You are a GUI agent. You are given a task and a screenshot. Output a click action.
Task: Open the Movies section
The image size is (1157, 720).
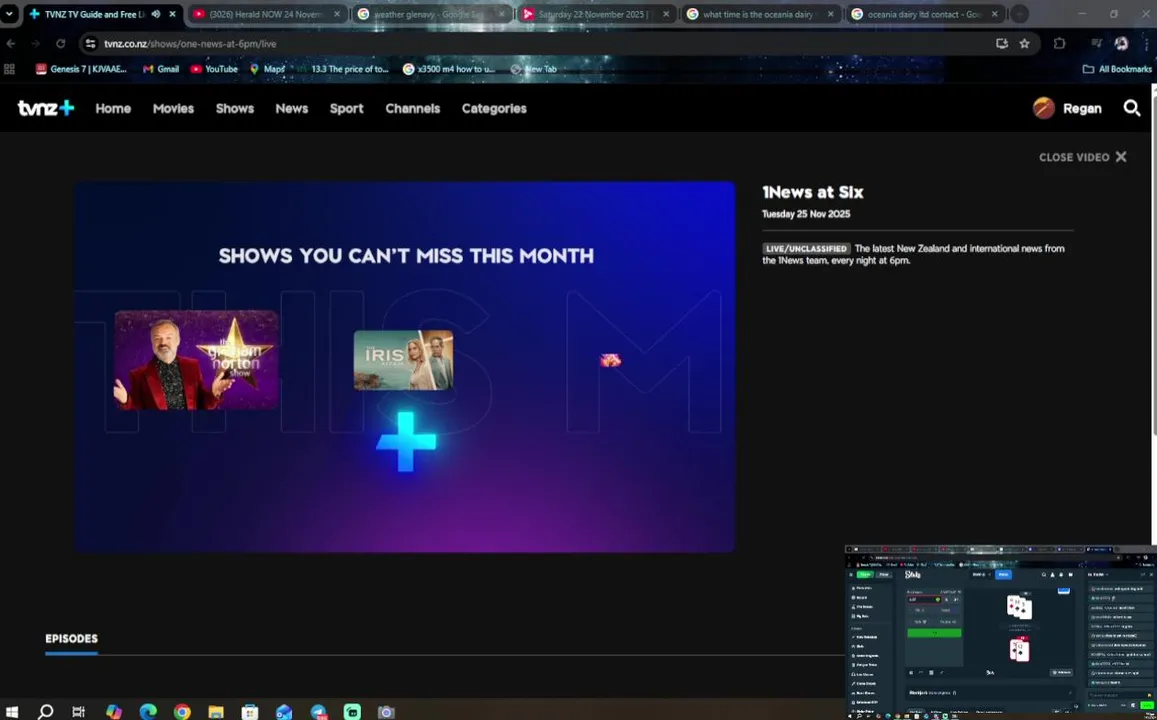pyautogui.click(x=173, y=108)
